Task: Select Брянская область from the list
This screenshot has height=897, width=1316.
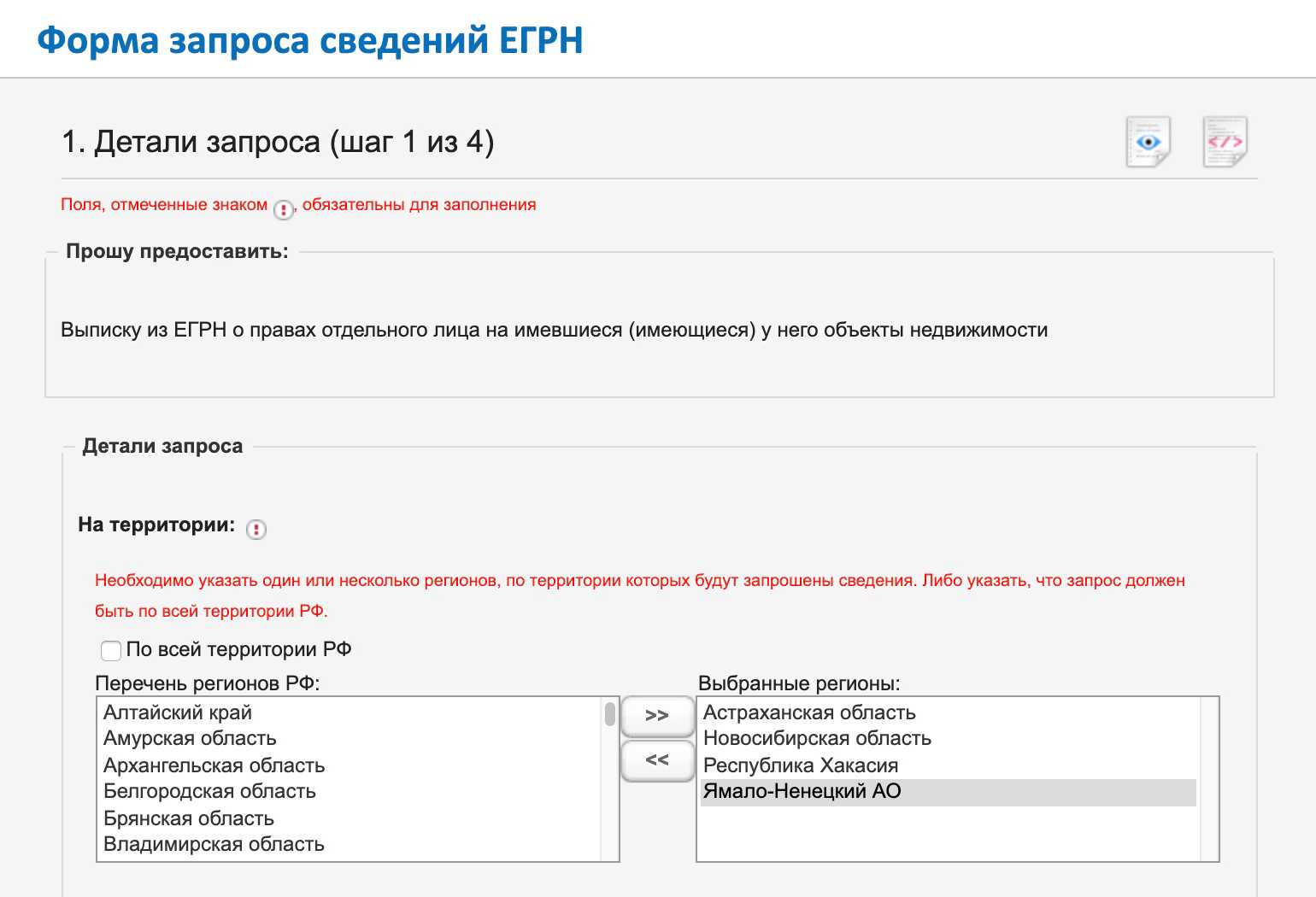Action: (189, 818)
